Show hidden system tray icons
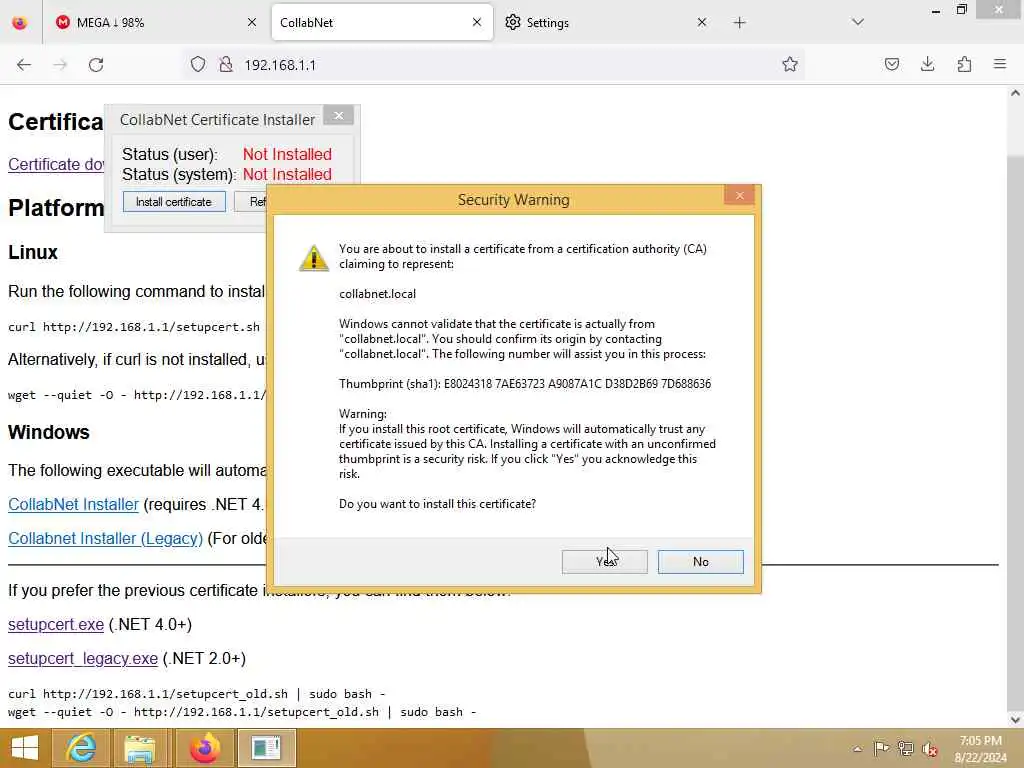This screenshot has height=768, width=1024. (x=857, y=749)
